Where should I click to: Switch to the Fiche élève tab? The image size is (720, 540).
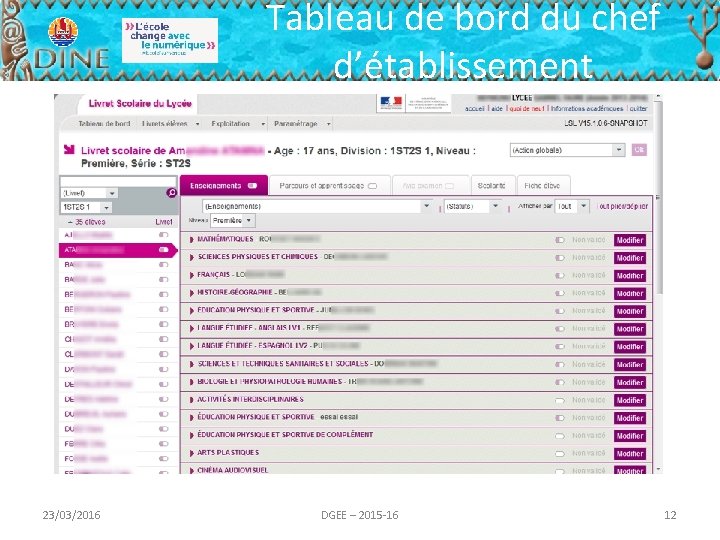click(542, 186)
